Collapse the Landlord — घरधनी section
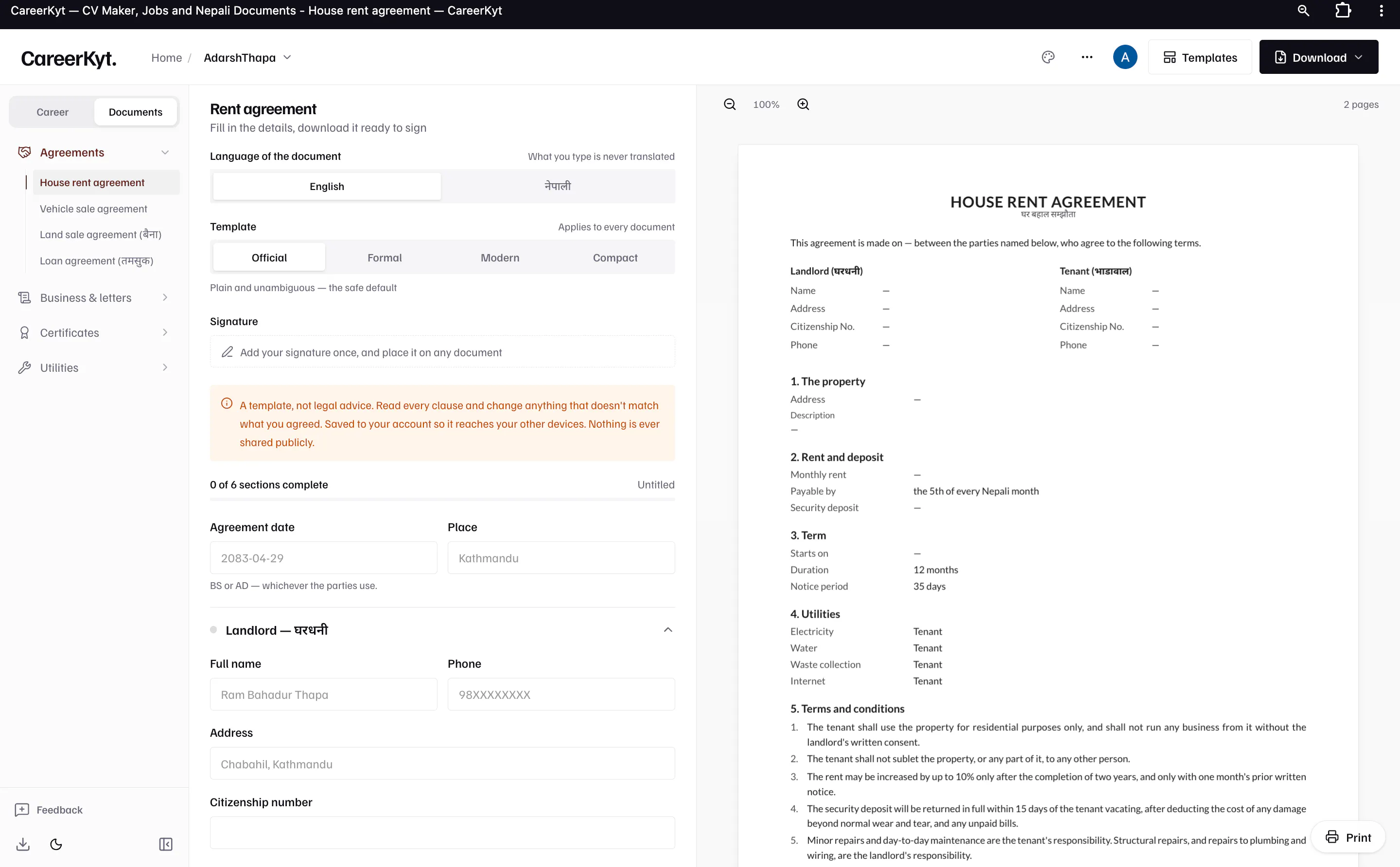 pos(667,630)
